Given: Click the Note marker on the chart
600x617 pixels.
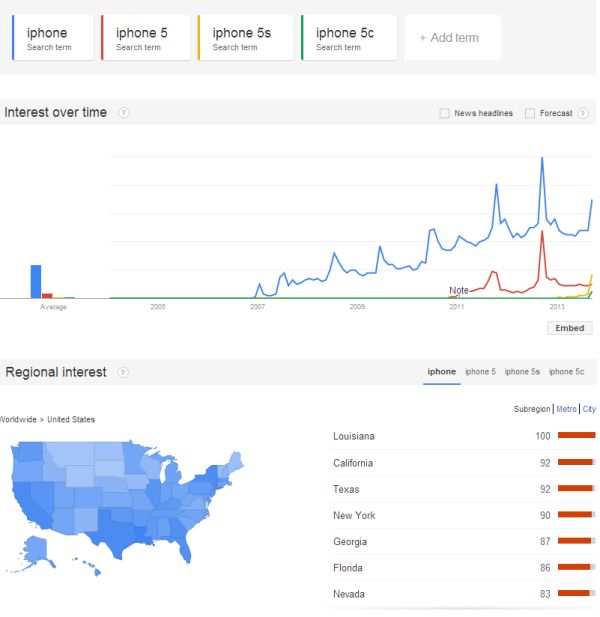Looking at the screenshot, I should 459,290.
